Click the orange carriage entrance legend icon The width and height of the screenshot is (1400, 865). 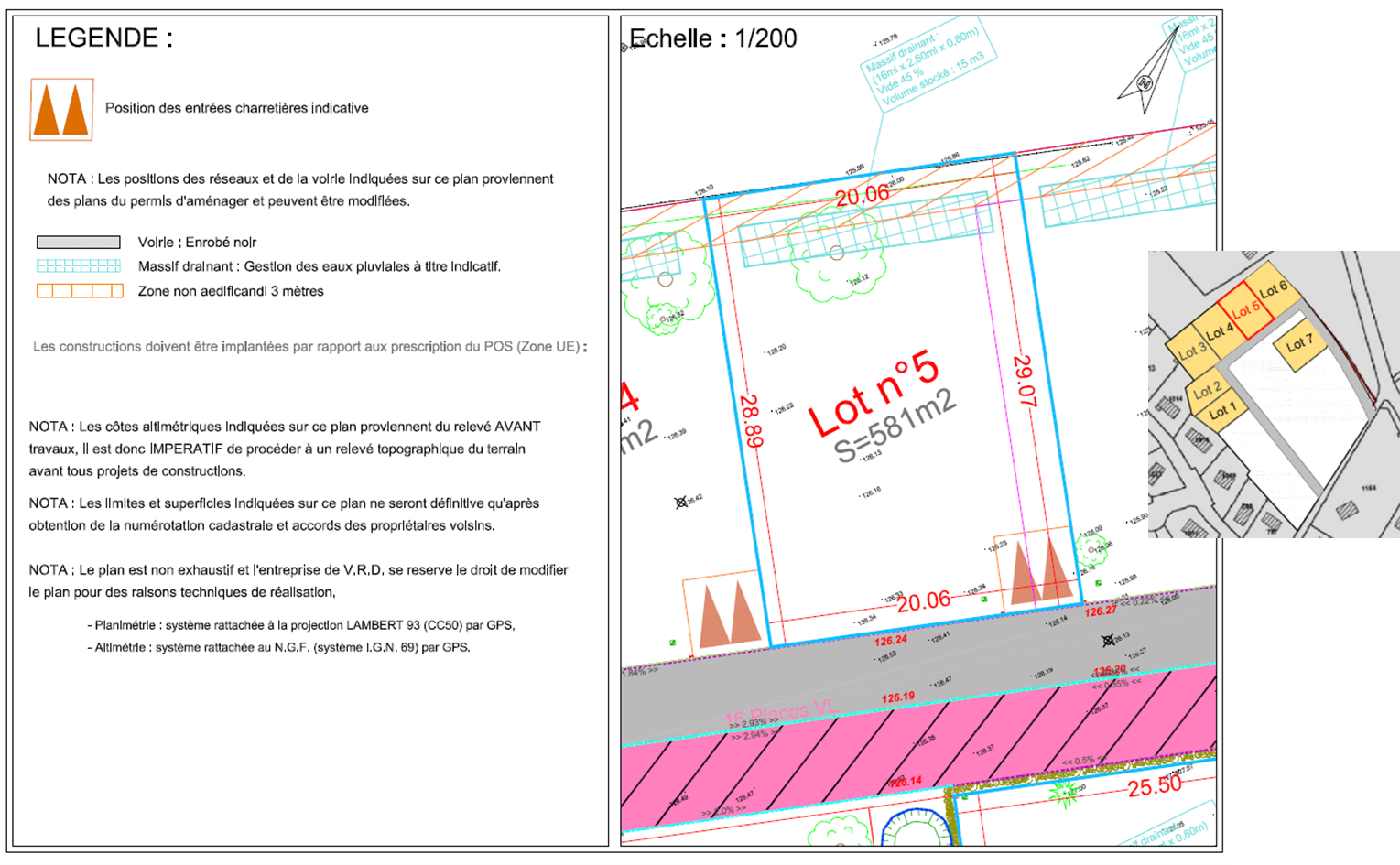[61, 109]
